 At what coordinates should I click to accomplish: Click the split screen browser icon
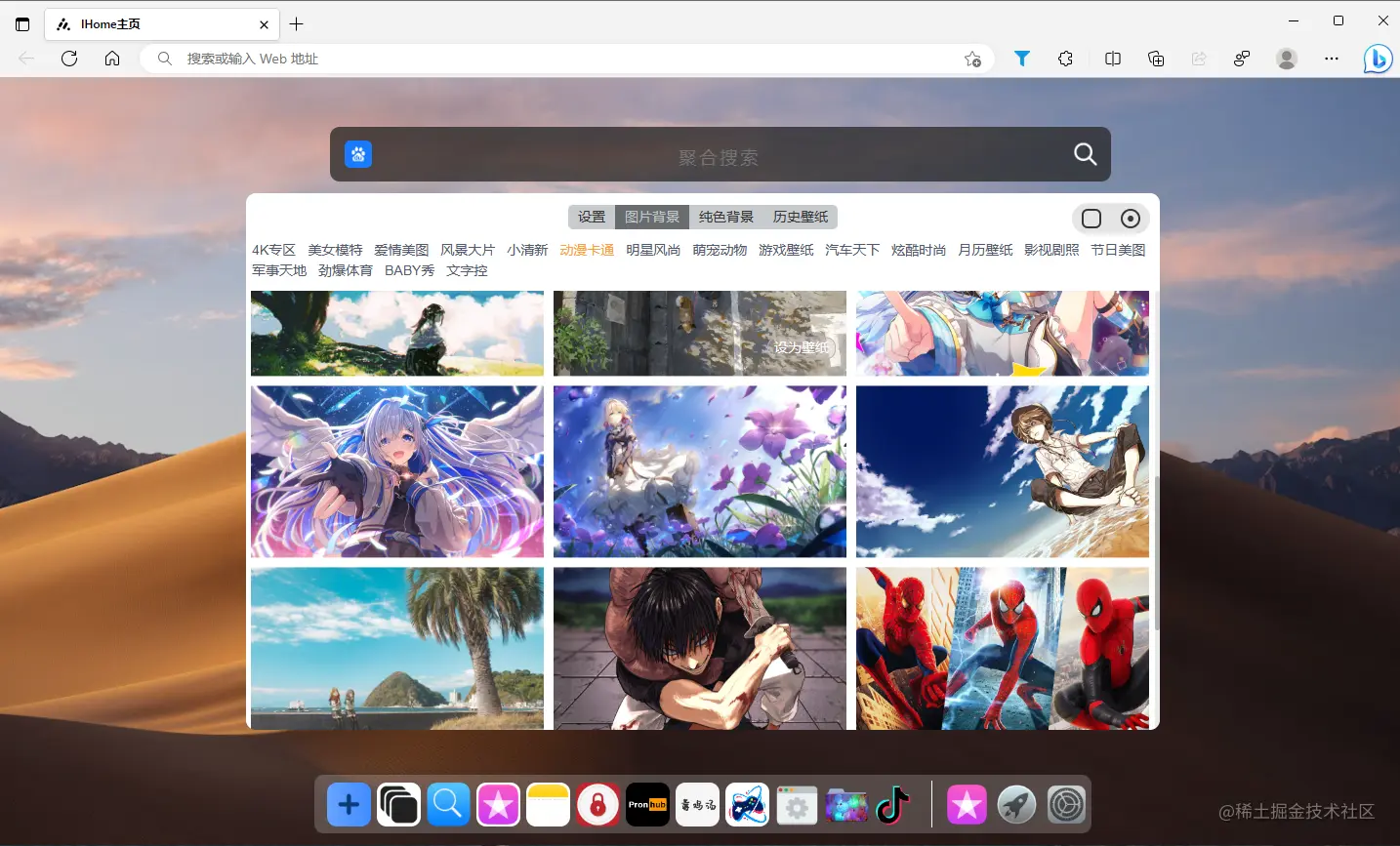click(1112, 59)
